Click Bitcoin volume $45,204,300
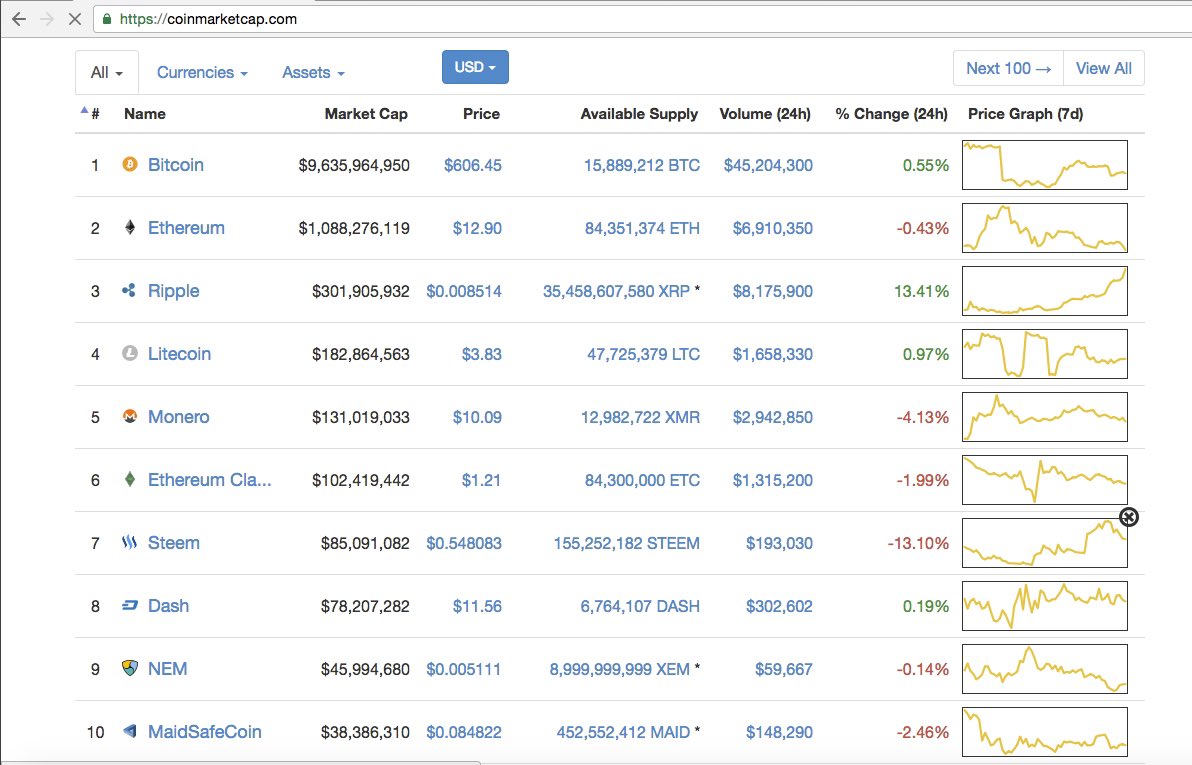Image resolution: width=1192 pixels, height=765 pixels. tap(768, 165)
